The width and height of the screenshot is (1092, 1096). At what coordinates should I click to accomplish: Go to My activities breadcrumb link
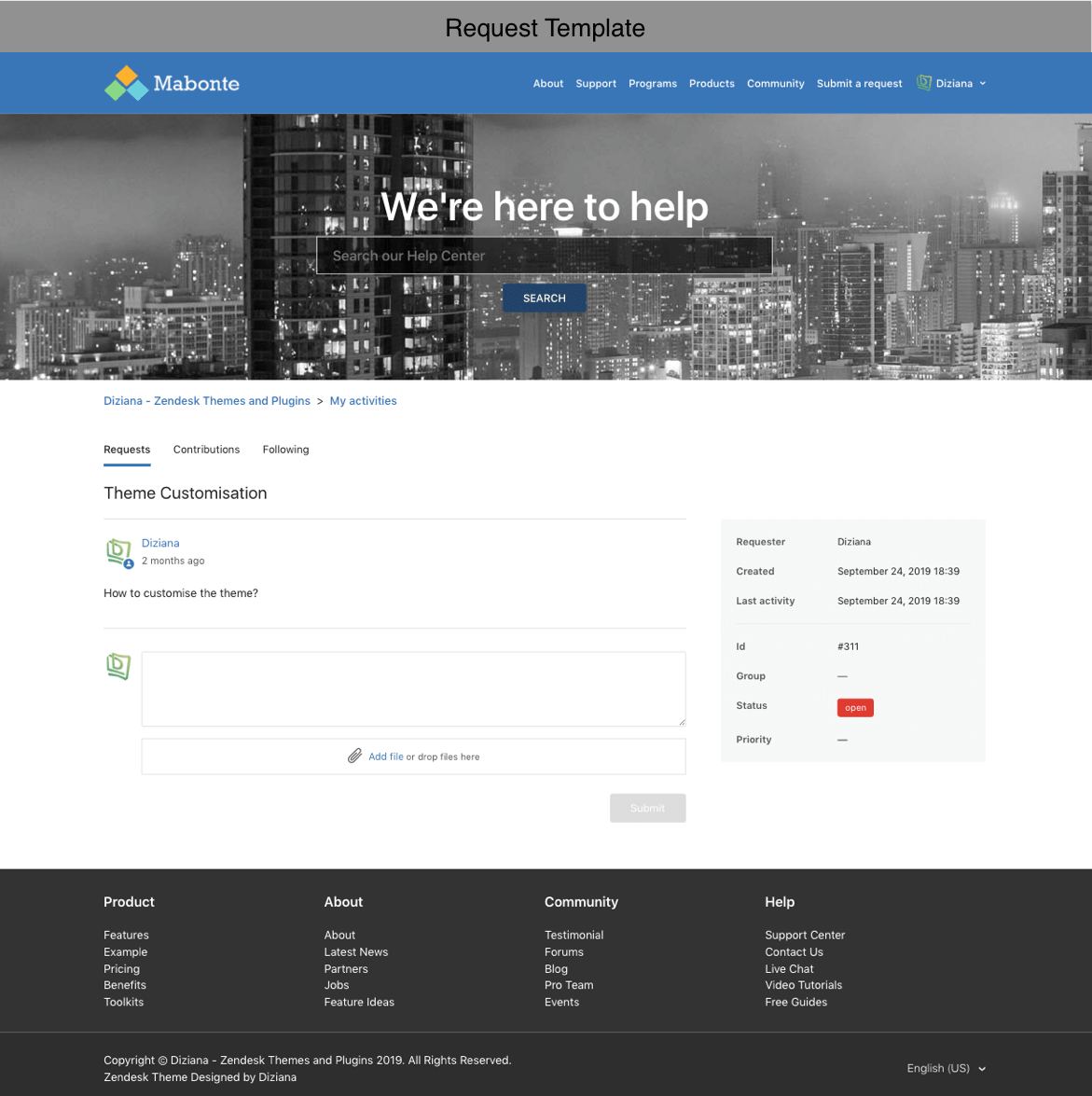pyautogui.click(x=363, y=401)
